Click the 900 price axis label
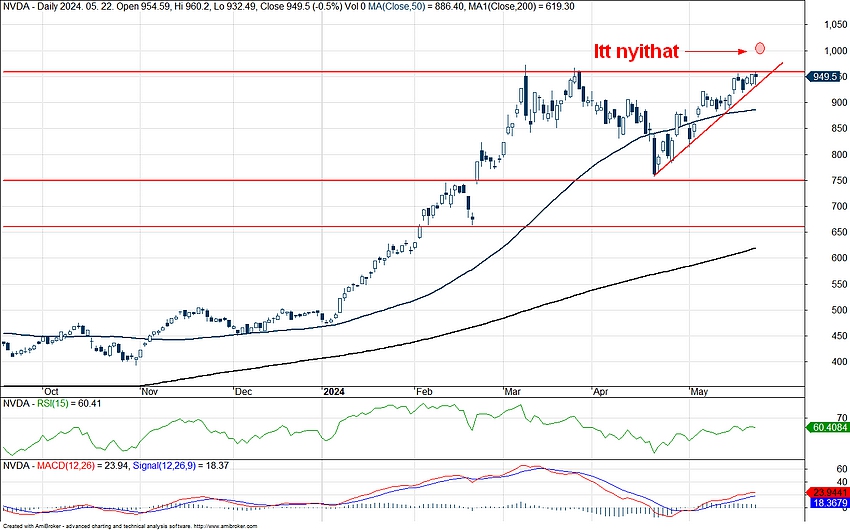Viewport: 850px width, 530px height. (x=840, y=102)
